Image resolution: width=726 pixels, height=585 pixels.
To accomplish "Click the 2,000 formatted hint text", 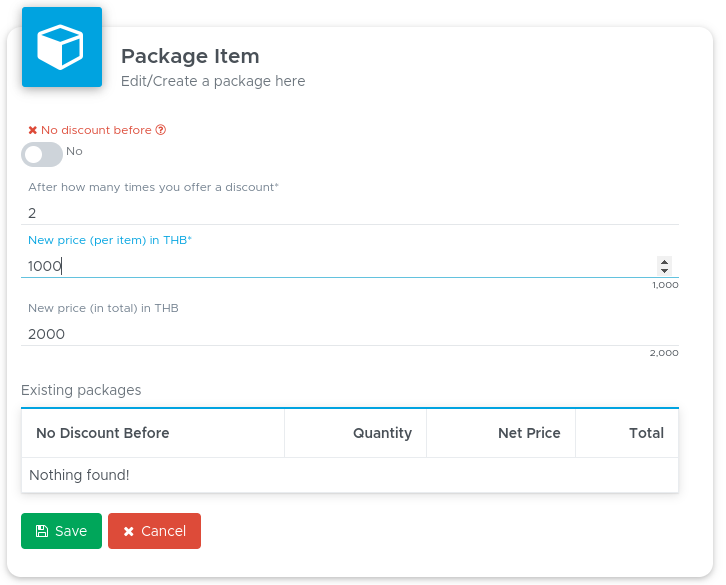I will 664,353.
